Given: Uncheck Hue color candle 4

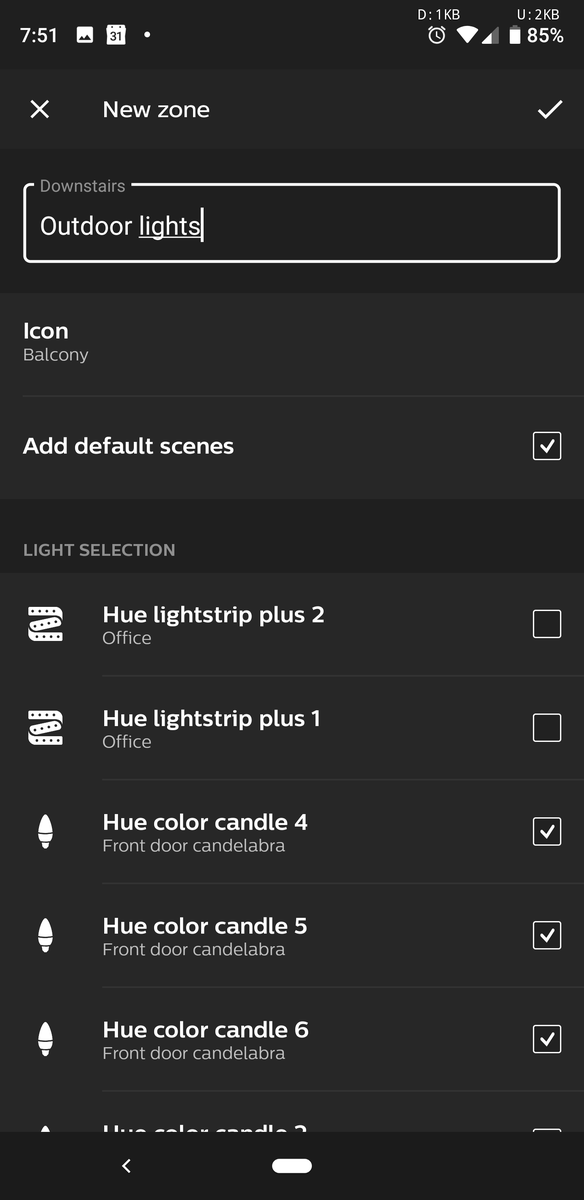Looking at the screenshot, I should click(x=547, y=831).
